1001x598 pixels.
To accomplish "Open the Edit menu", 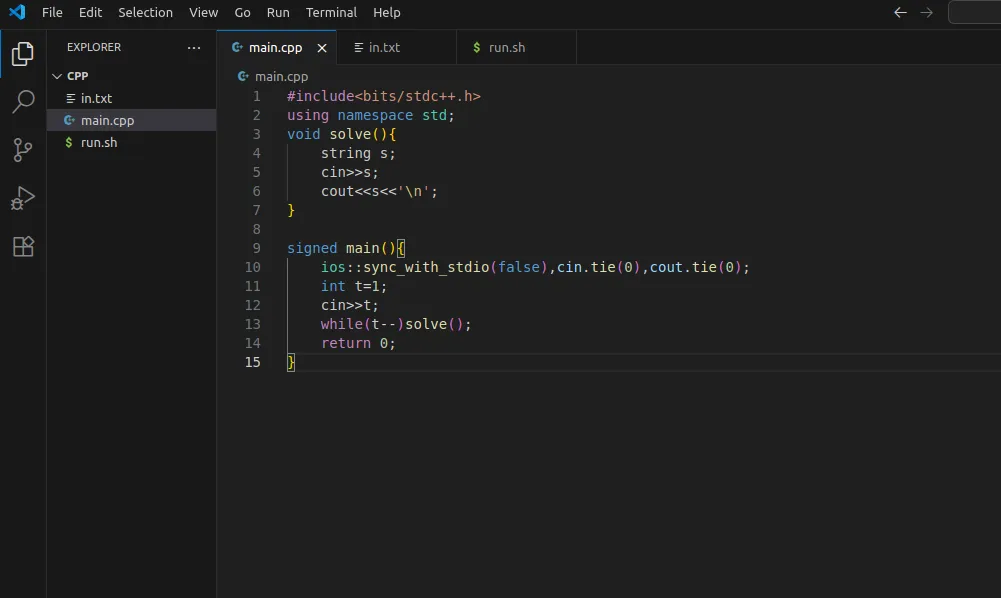I will 90,12.
